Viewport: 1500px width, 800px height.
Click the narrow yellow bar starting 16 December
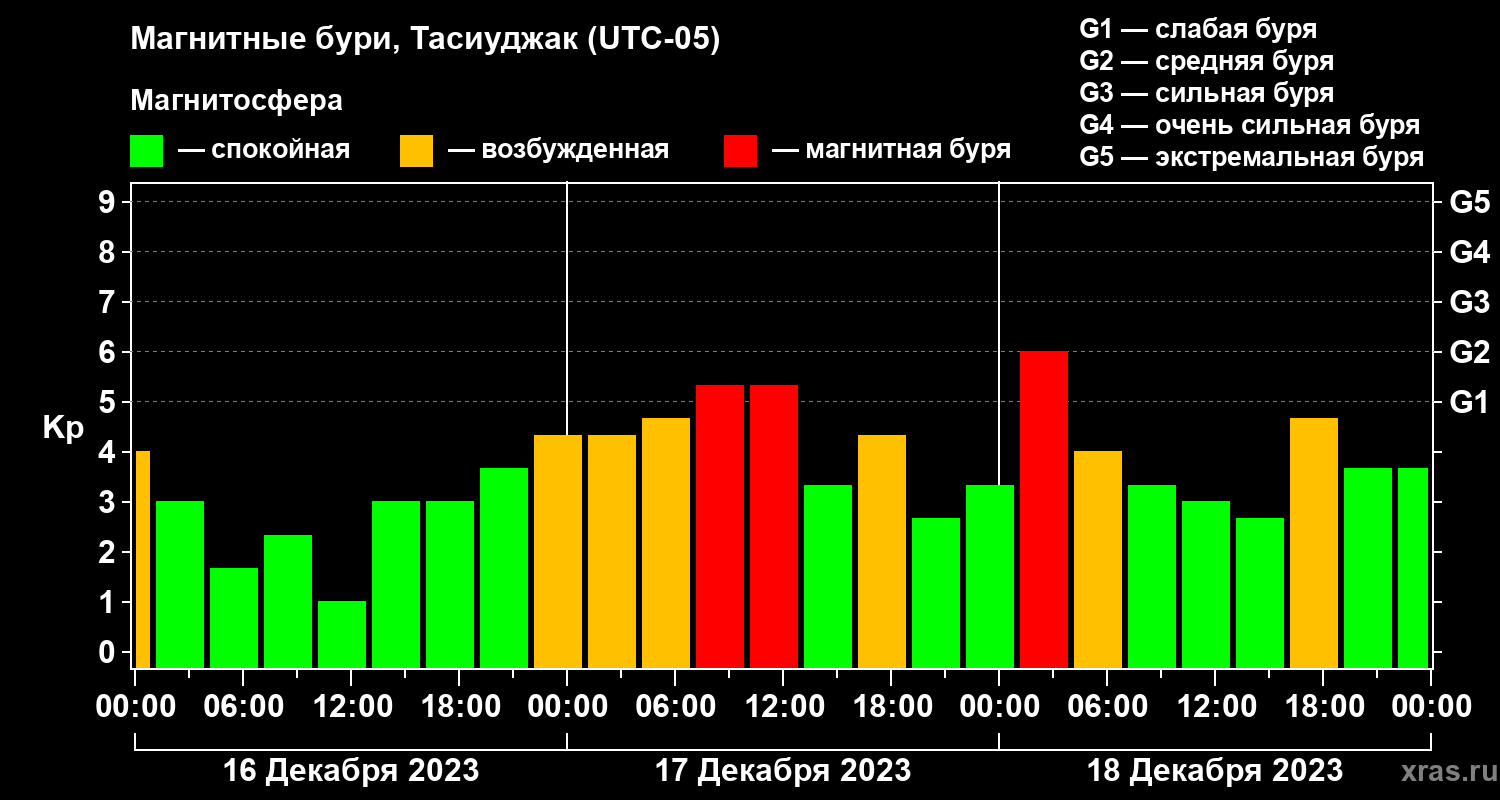click(142, 560)
